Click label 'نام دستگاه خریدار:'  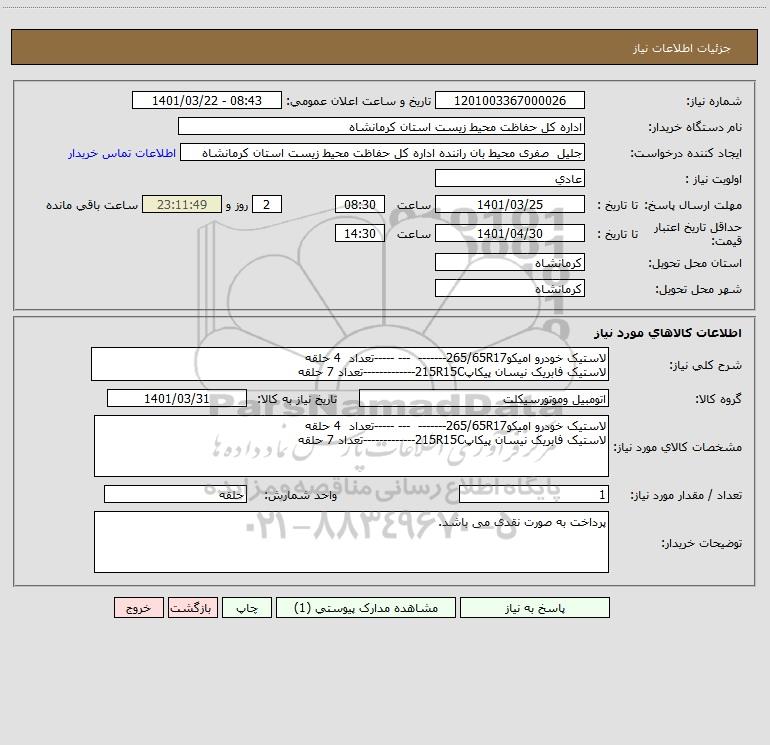(695, 128)
